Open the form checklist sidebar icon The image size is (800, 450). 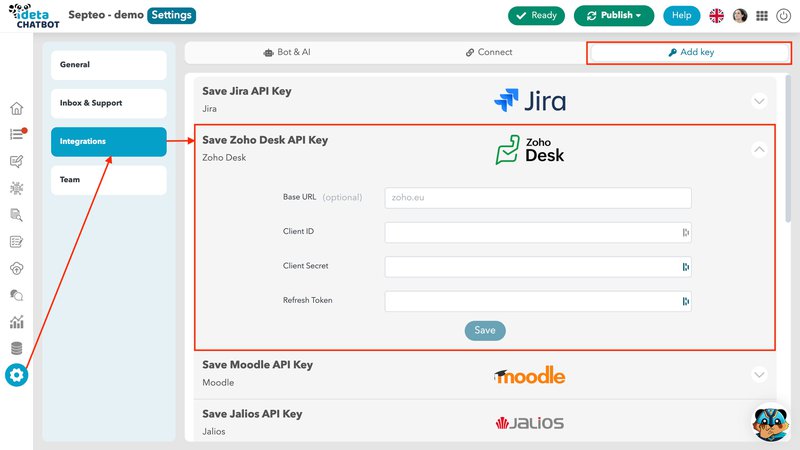coord(16,241)
